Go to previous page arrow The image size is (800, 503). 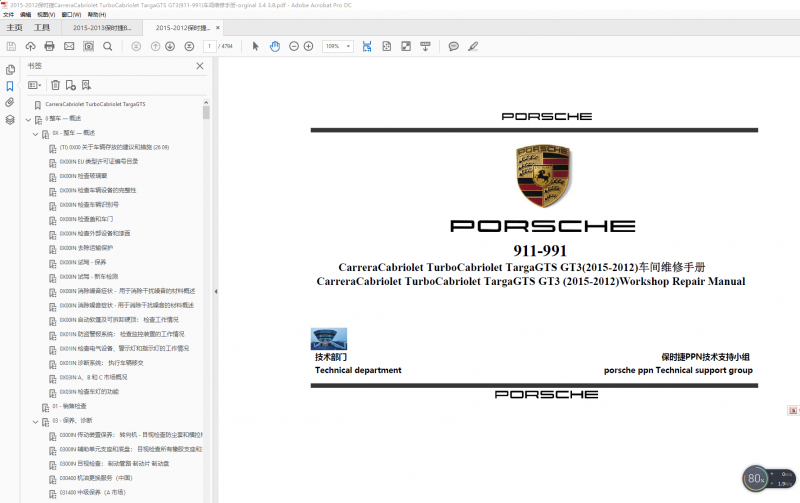156,46
